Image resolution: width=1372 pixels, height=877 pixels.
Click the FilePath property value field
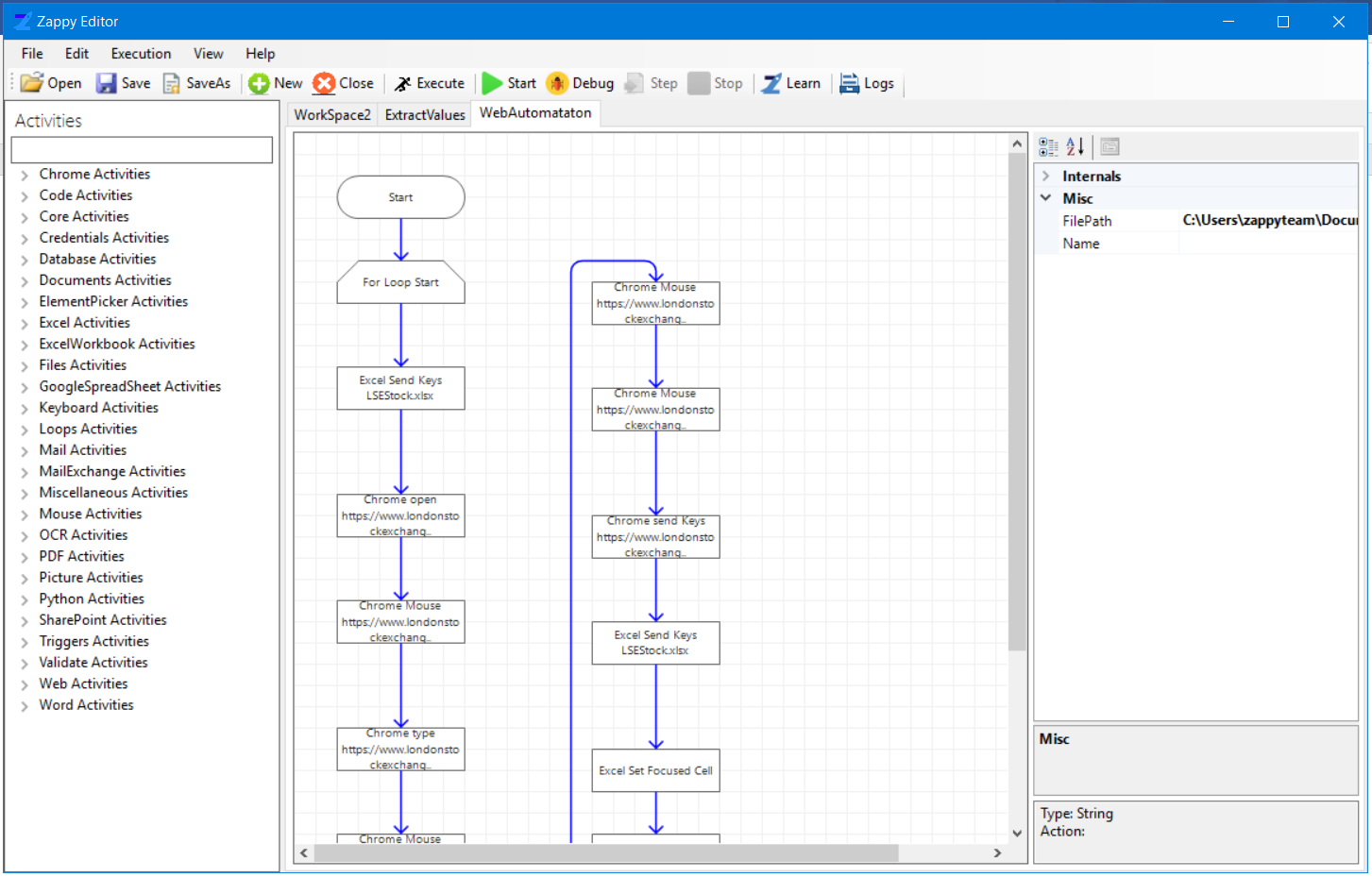[x=1269, y=220]
